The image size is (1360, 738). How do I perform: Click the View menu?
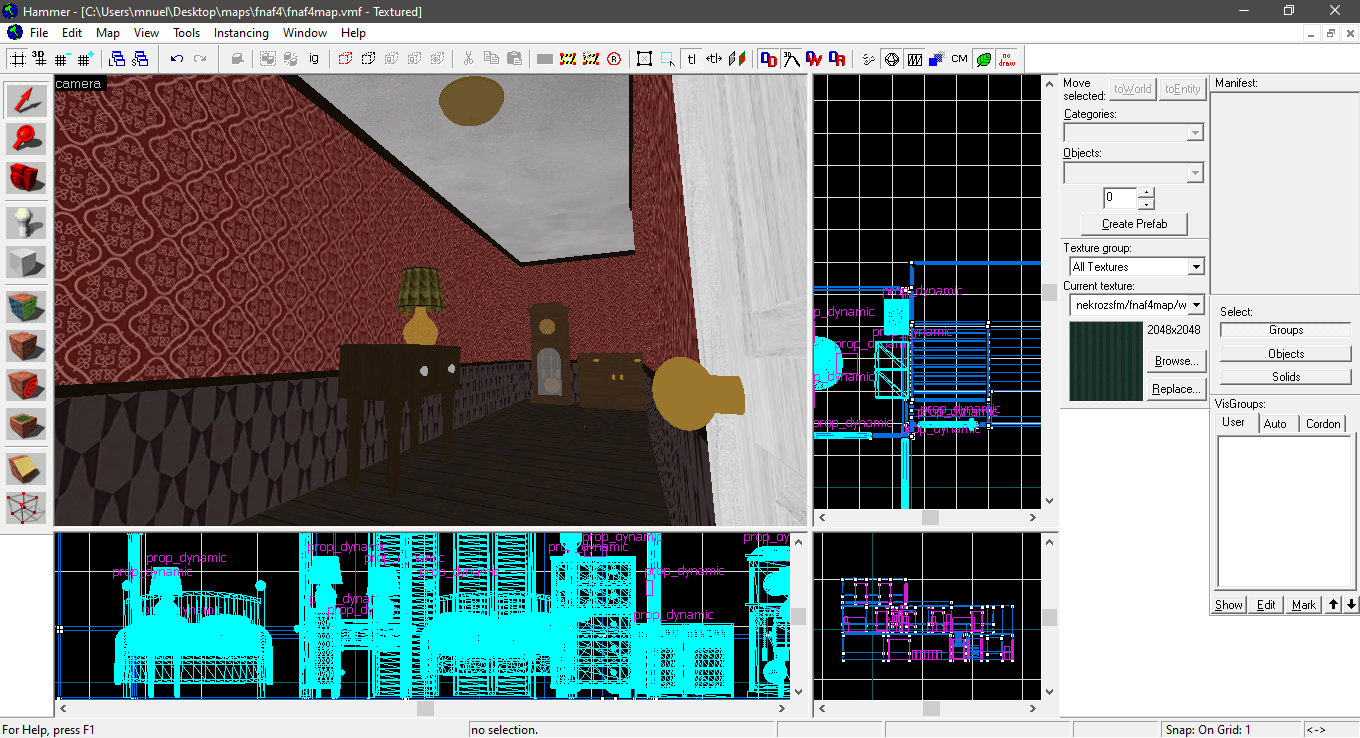(x=146, y=33)
